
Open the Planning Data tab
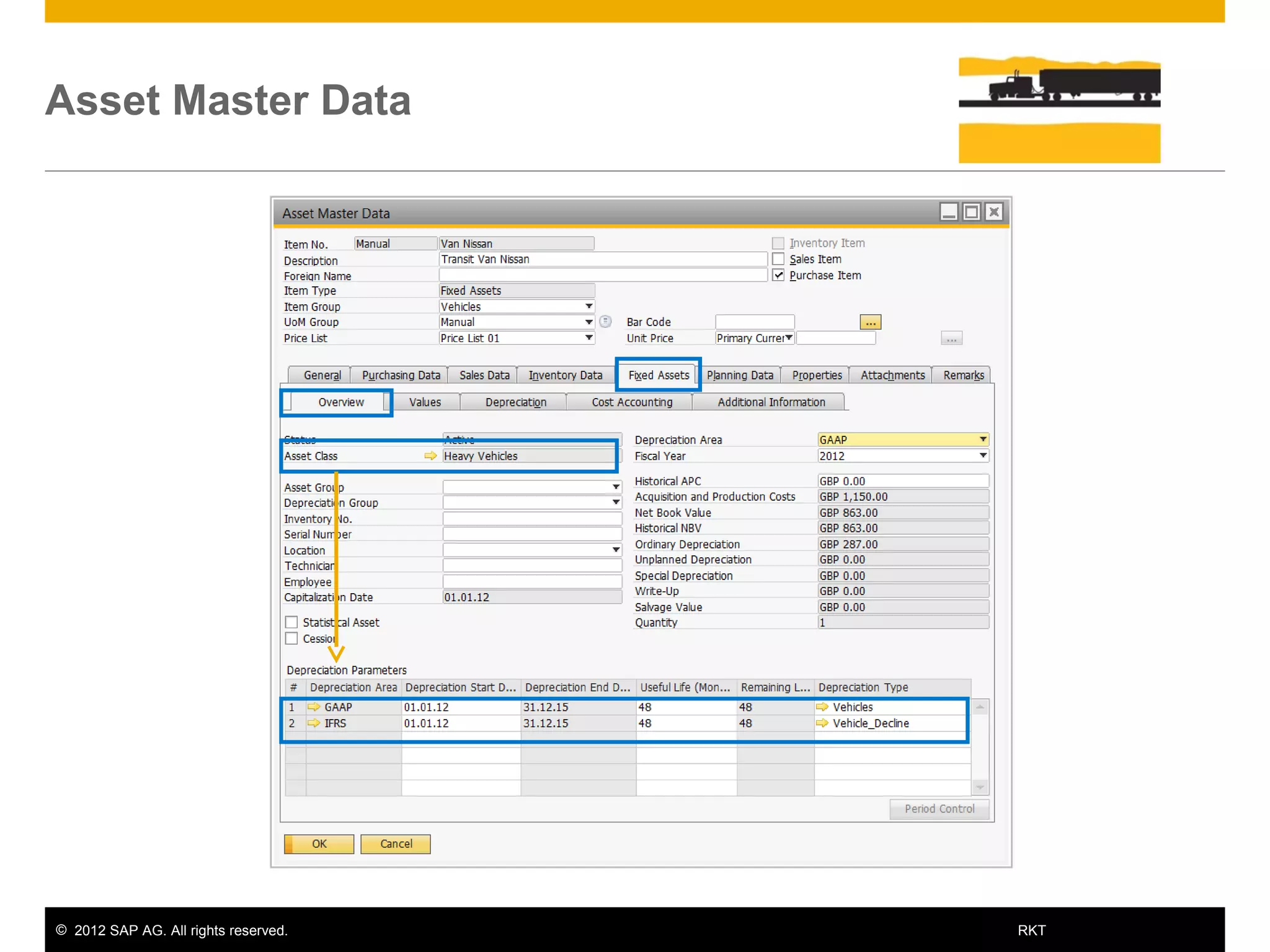[x=740, y=375]
